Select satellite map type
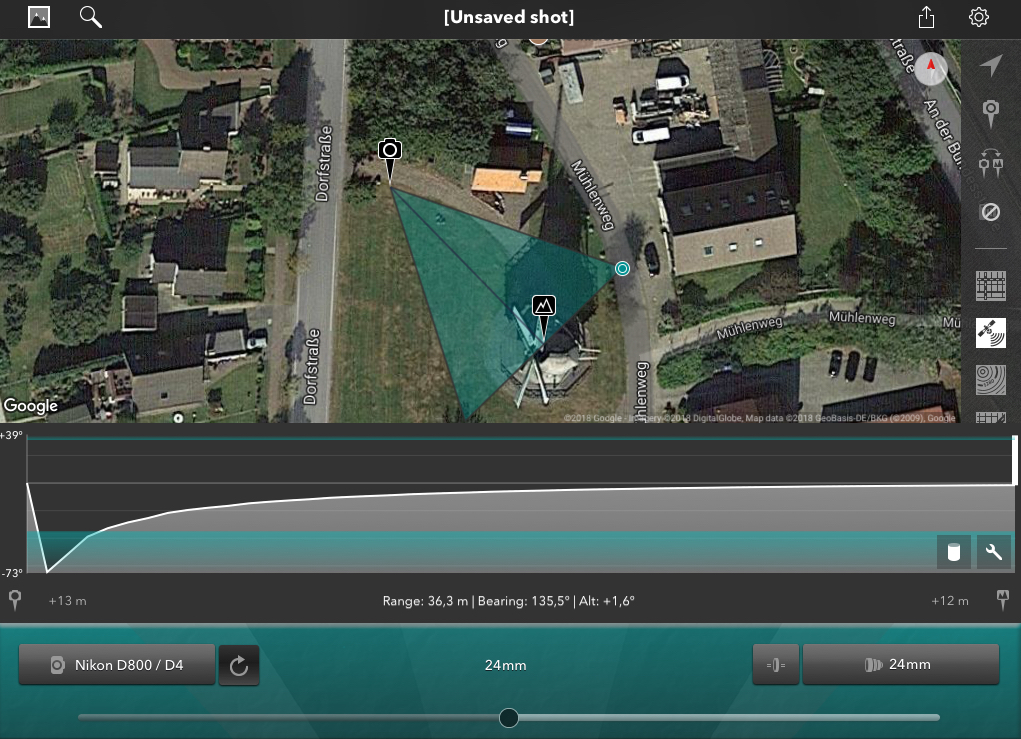 coord(990,333)
